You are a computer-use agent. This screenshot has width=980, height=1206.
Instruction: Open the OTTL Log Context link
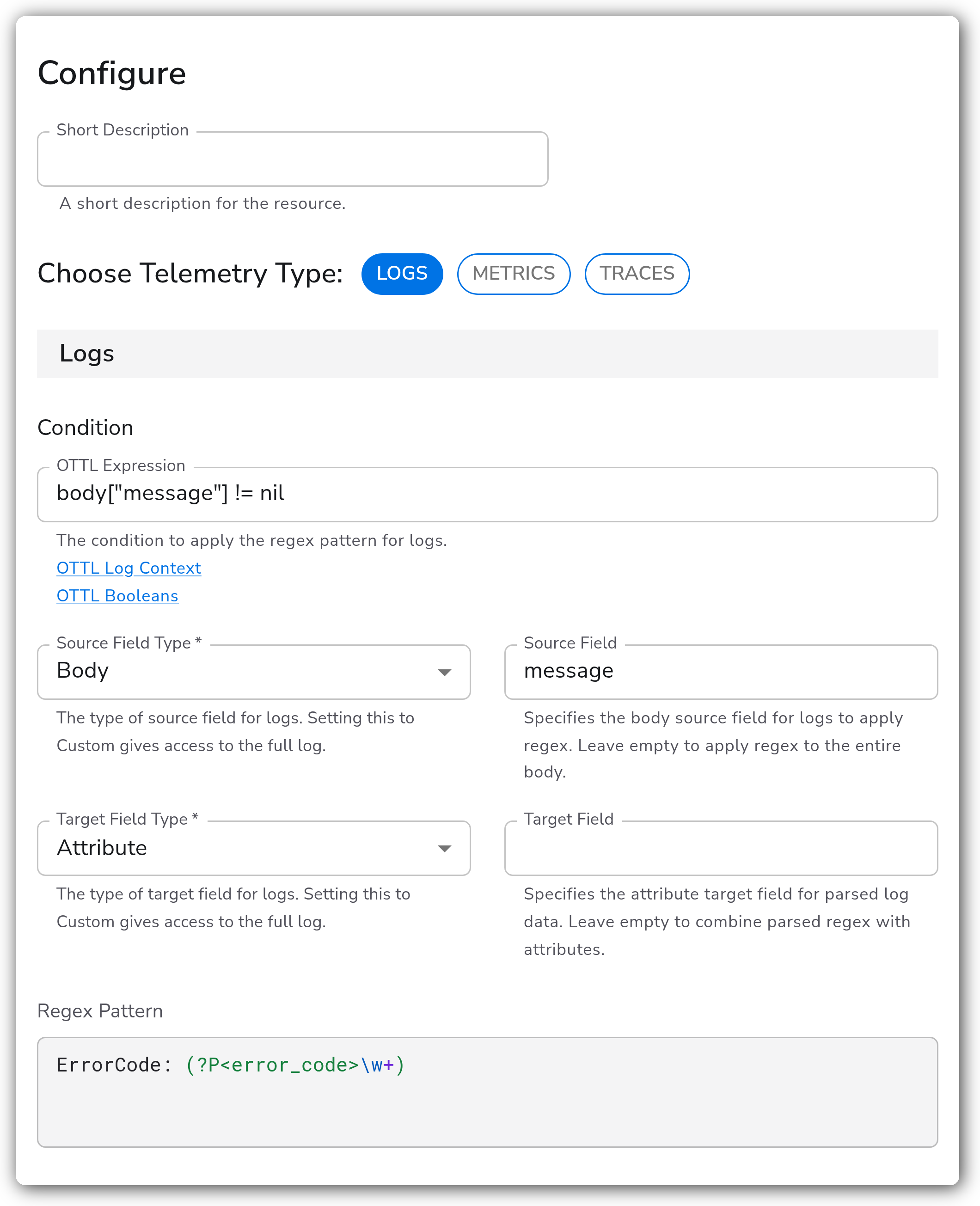click(129, 568)
